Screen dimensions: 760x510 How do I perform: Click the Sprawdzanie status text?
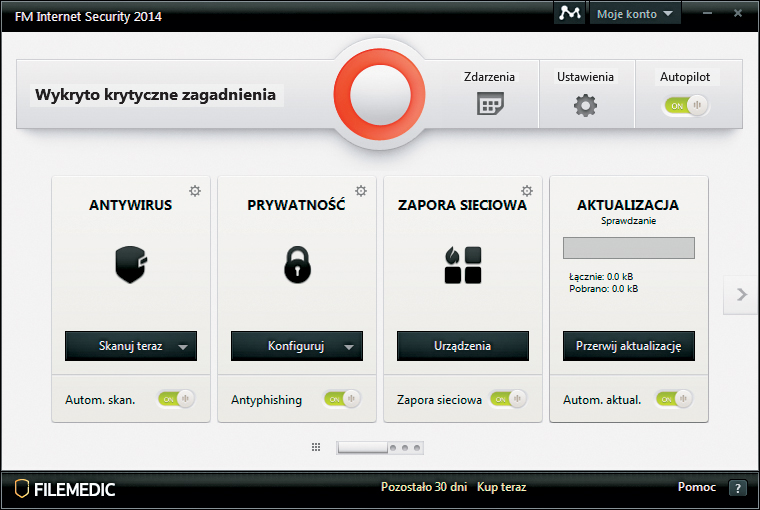pyautogui.click(x=629, y=221)
